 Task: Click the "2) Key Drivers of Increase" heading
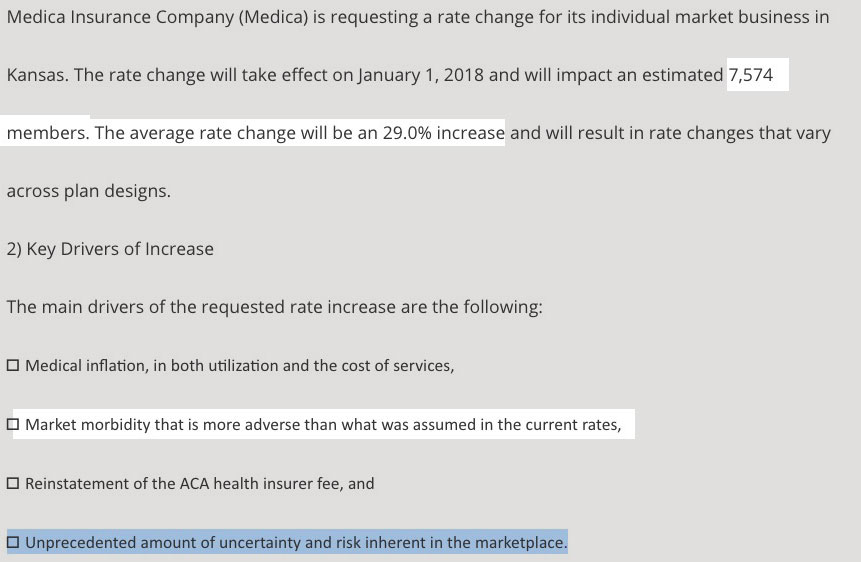click(x=110, y=249)
